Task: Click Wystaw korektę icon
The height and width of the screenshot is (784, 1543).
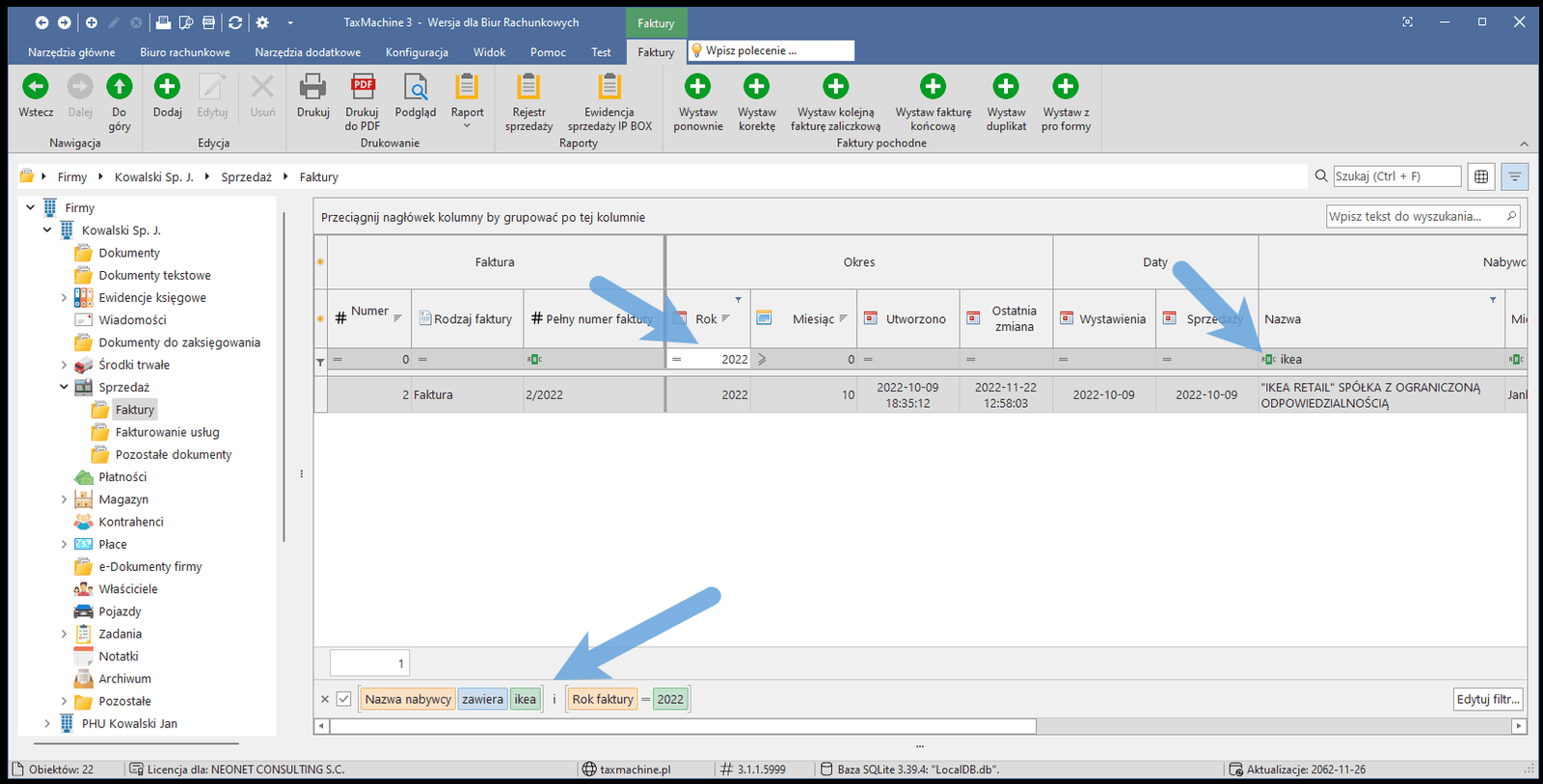Action: [x=756, y=88]
